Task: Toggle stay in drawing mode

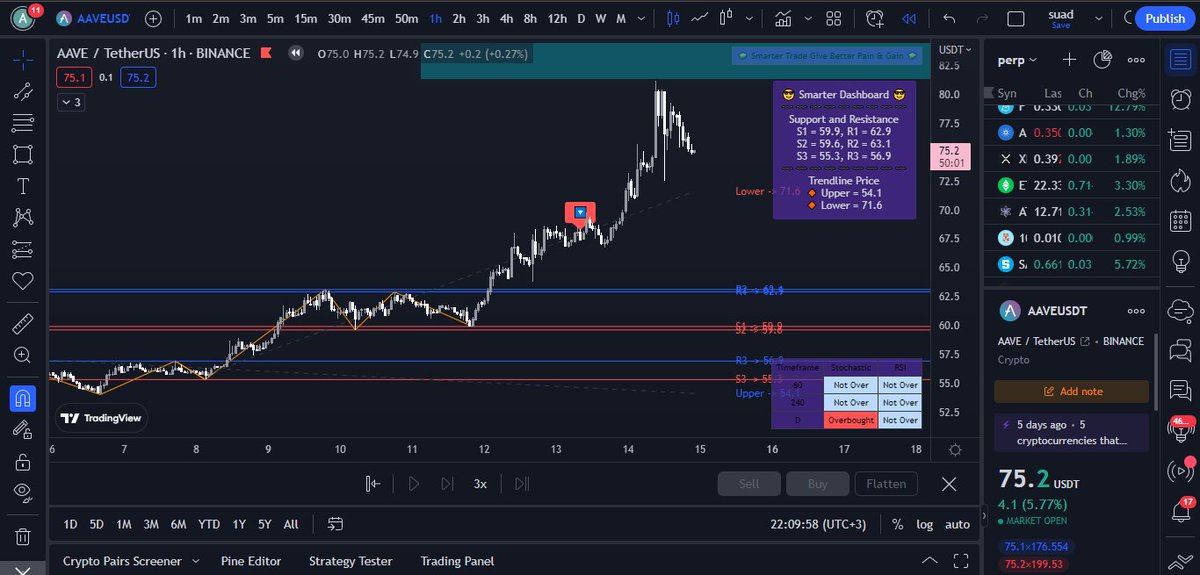Action: tap(22, 430)
